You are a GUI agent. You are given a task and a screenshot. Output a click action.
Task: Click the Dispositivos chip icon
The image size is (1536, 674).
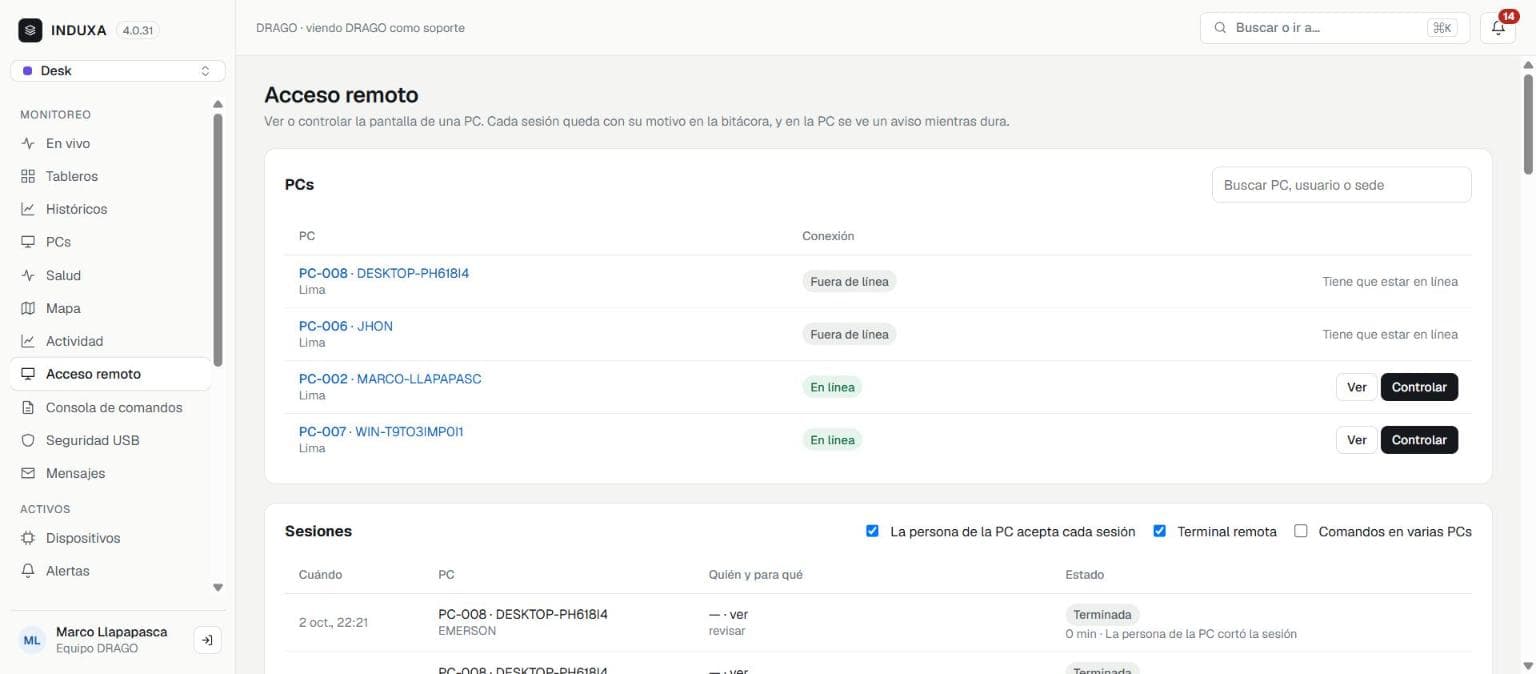tap(28, 538)
